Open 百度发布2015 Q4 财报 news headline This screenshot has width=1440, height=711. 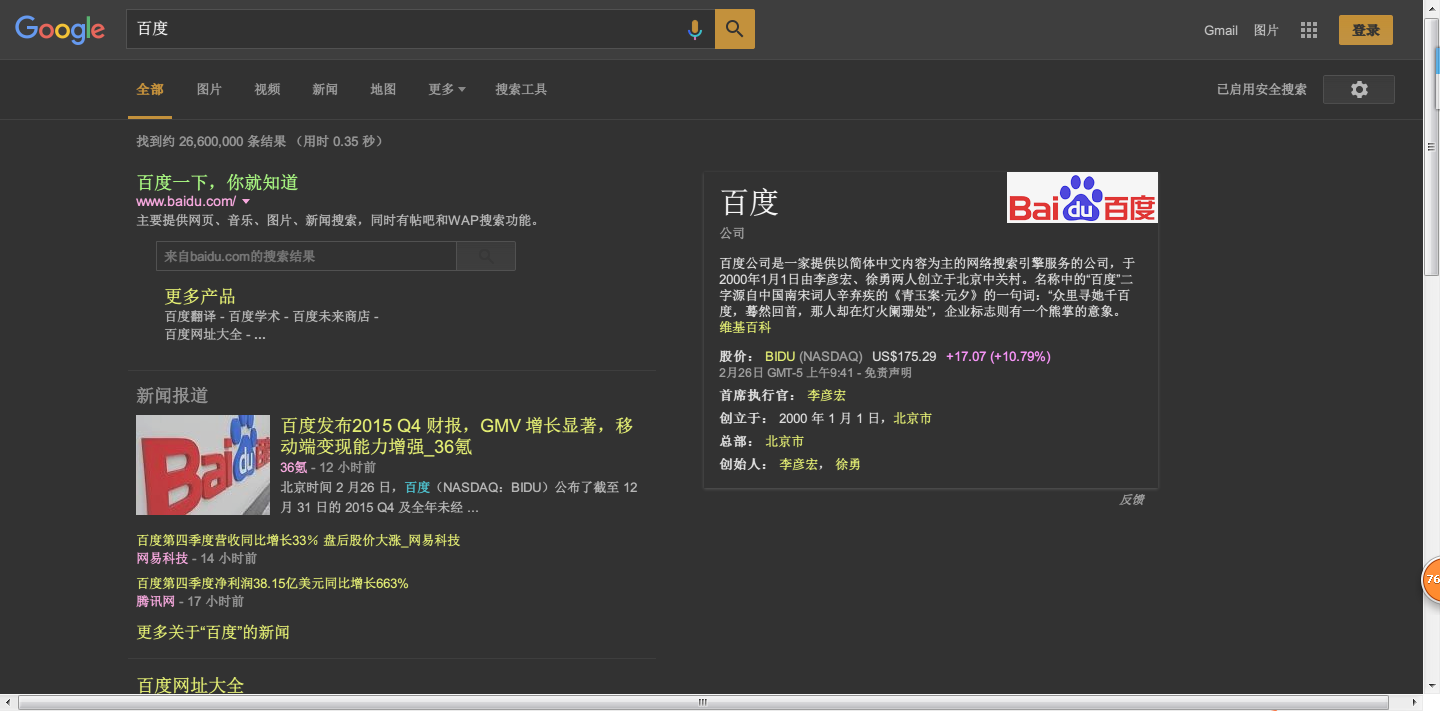click(x=457, y=436)
